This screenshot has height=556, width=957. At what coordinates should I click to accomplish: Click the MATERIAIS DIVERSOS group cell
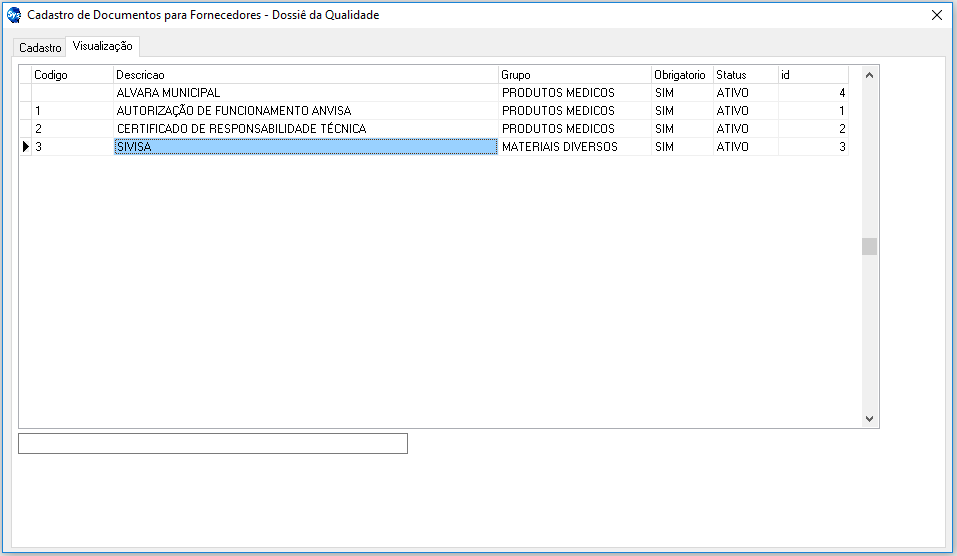coord(560,147)
